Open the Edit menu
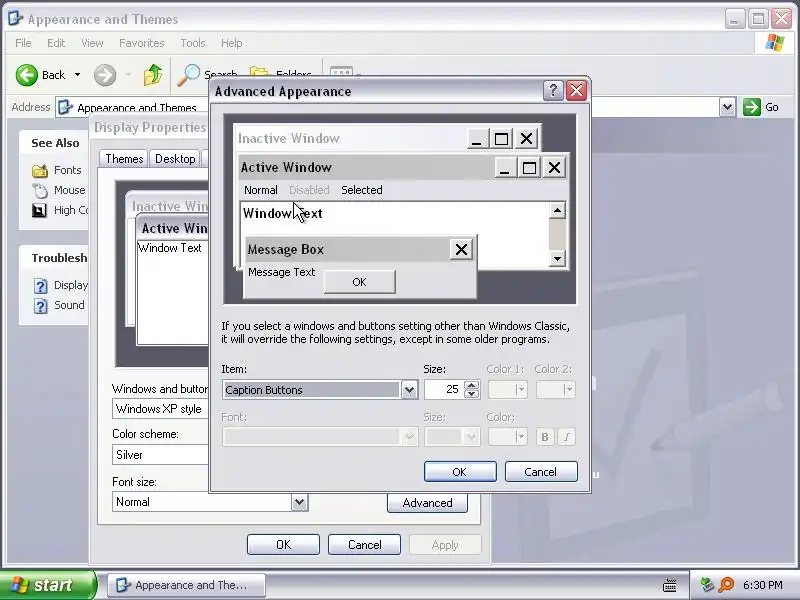 point(56,43)
